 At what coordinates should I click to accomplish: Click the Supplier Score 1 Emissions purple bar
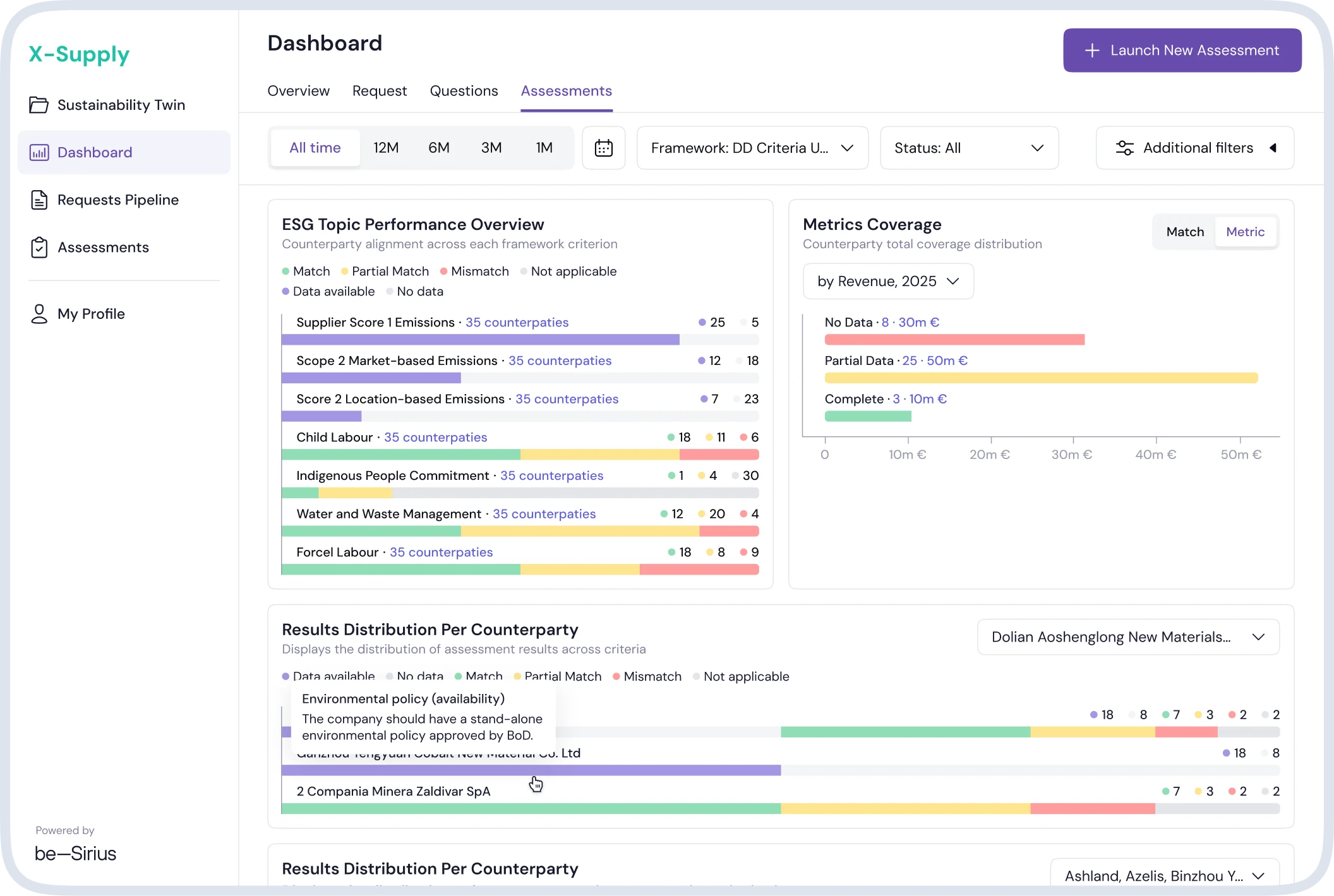click(x=481, y=340)
